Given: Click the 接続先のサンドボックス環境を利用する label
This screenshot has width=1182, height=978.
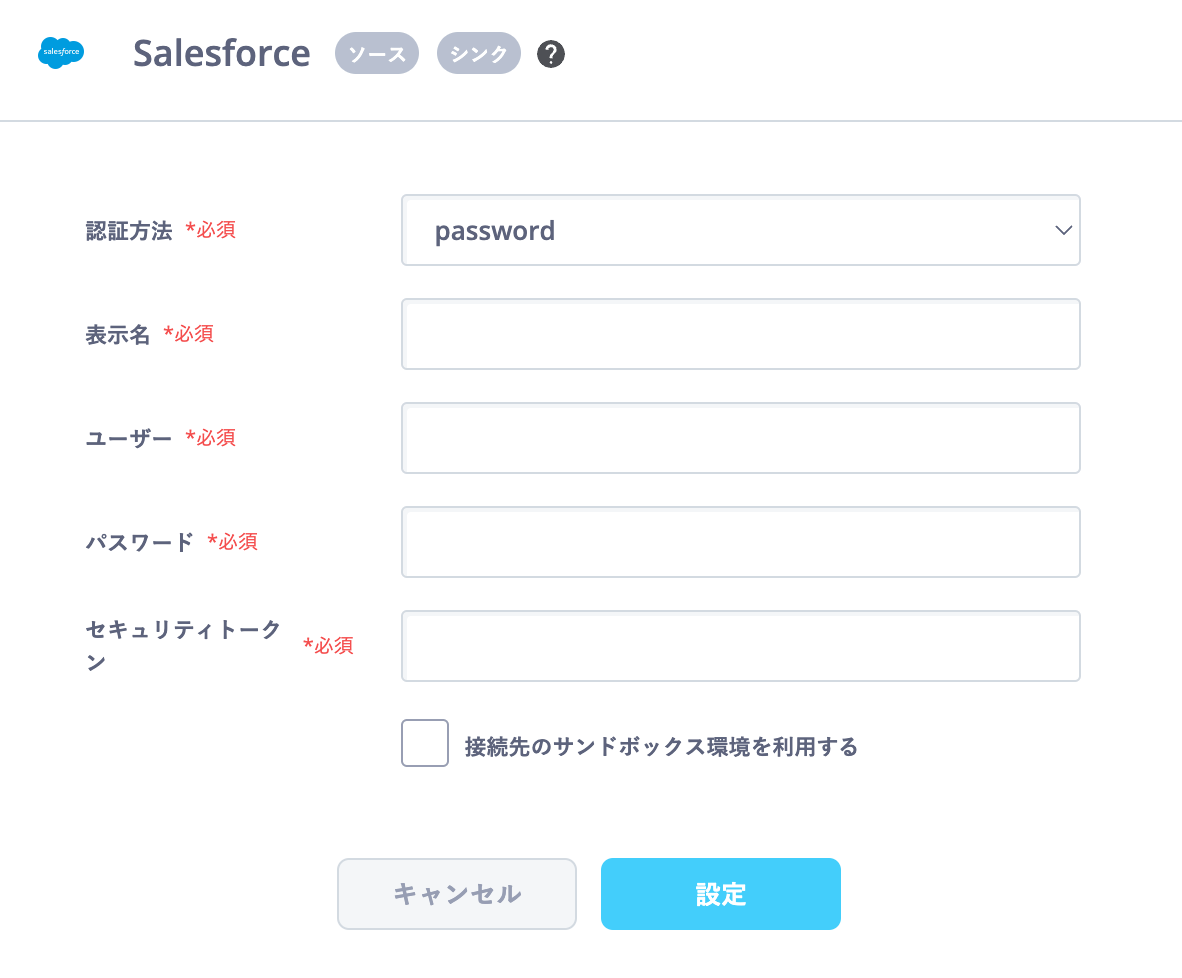Looking at the screenshot, I should click(661, 747).
